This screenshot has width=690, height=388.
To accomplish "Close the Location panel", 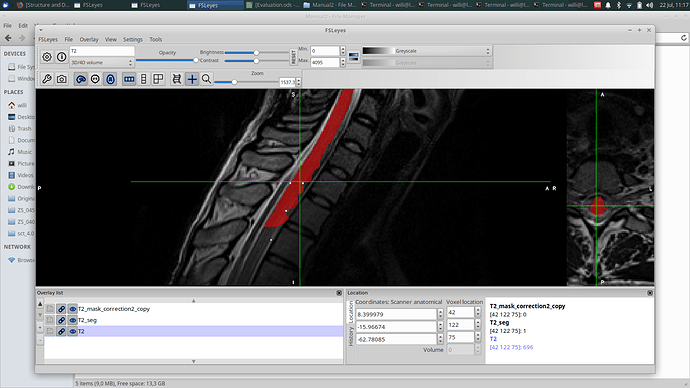I will pos(650,293).
